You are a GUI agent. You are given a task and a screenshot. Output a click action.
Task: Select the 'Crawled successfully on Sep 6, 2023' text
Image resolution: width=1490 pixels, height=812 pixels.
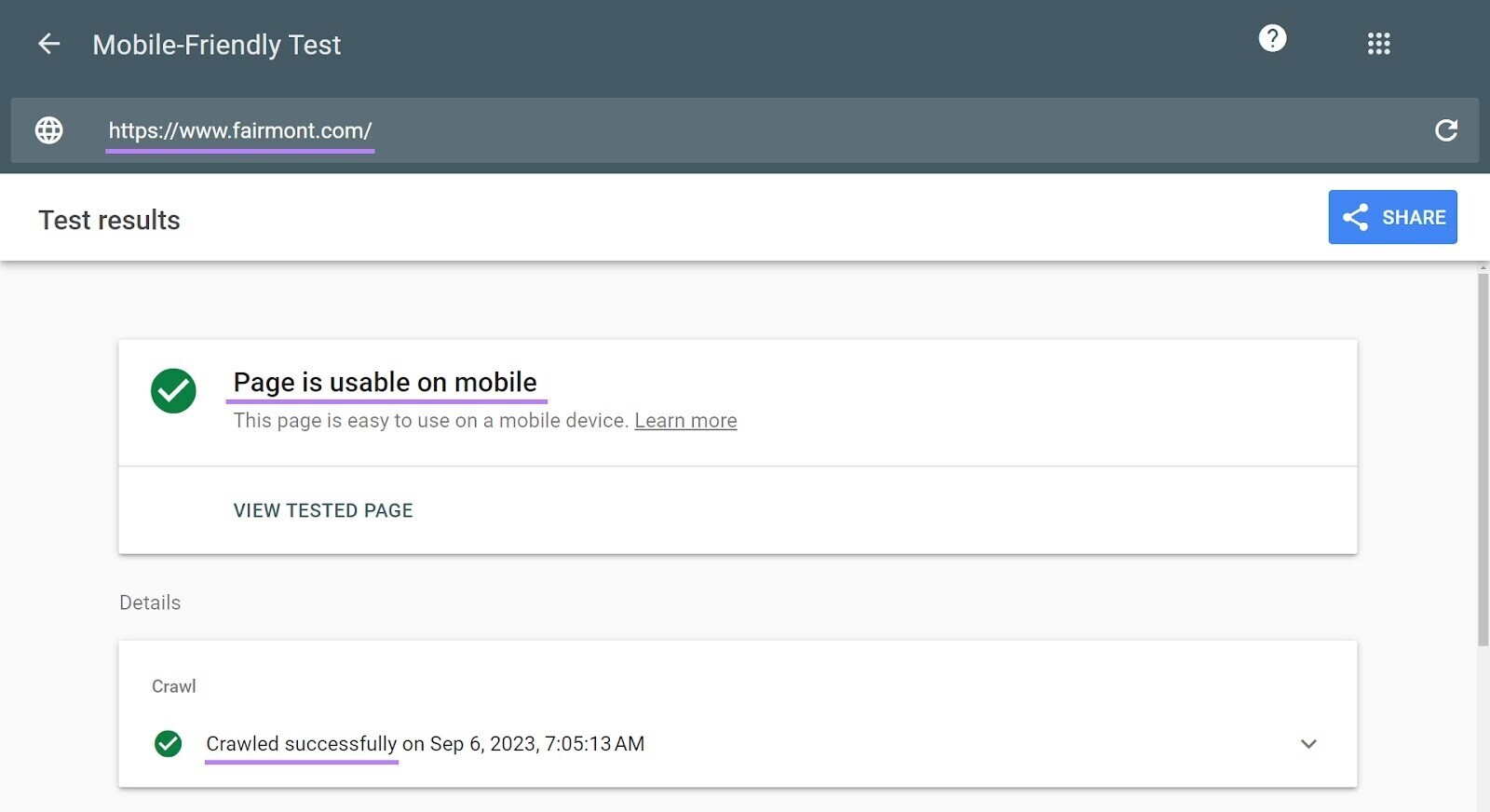(x=425, y=743)
